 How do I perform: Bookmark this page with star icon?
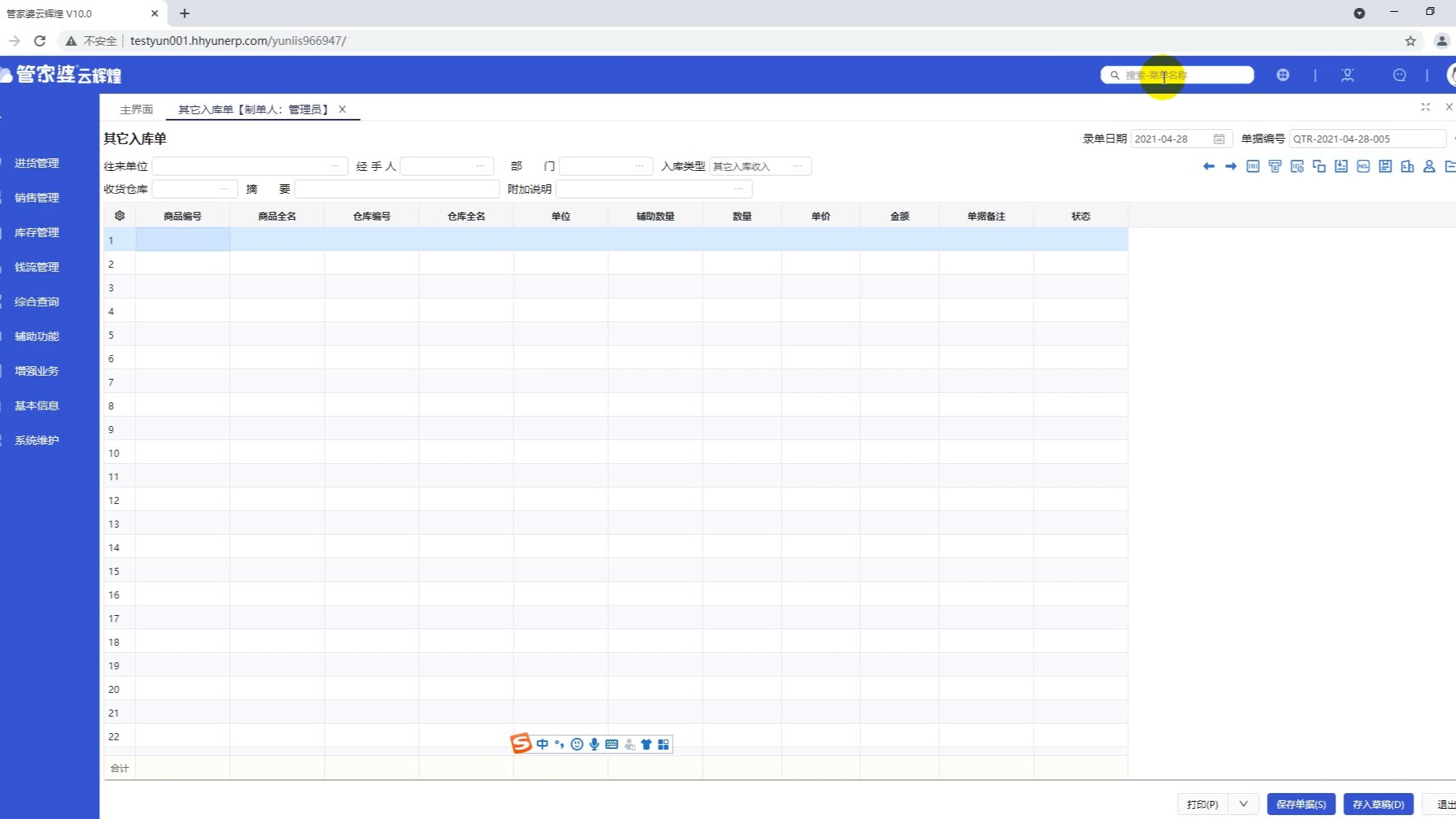pos(1410,41)
